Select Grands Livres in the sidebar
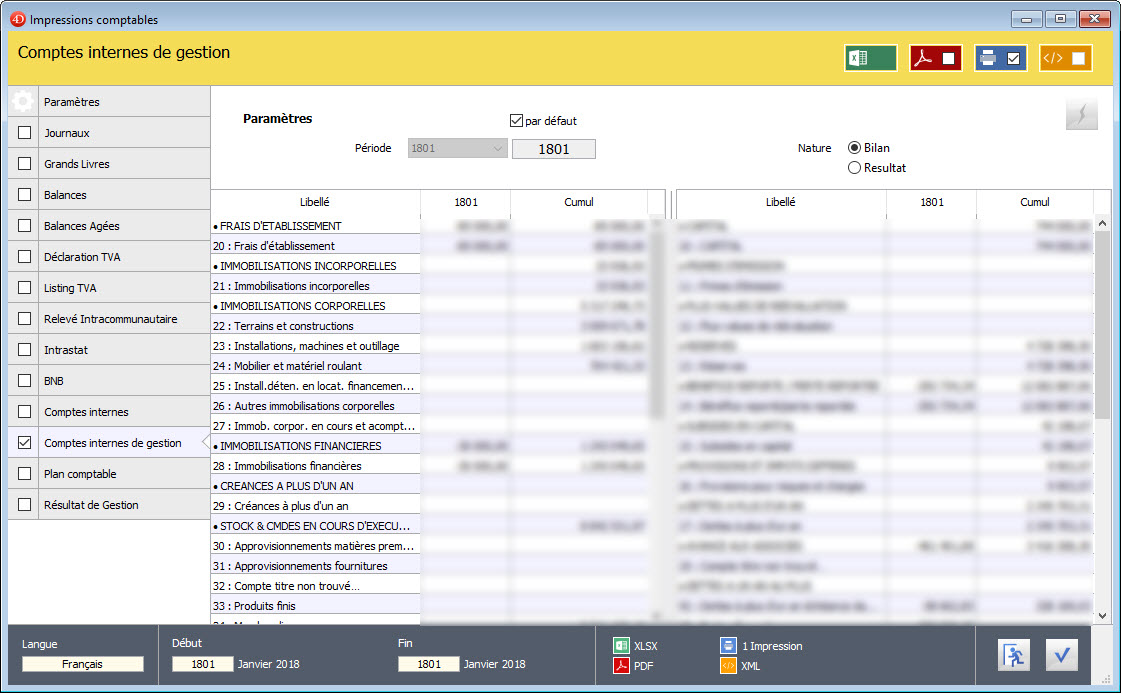 tap(77, 164)
